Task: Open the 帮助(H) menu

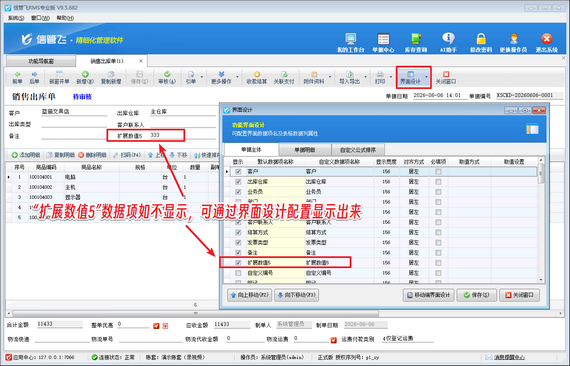Action: click(65, 18)
